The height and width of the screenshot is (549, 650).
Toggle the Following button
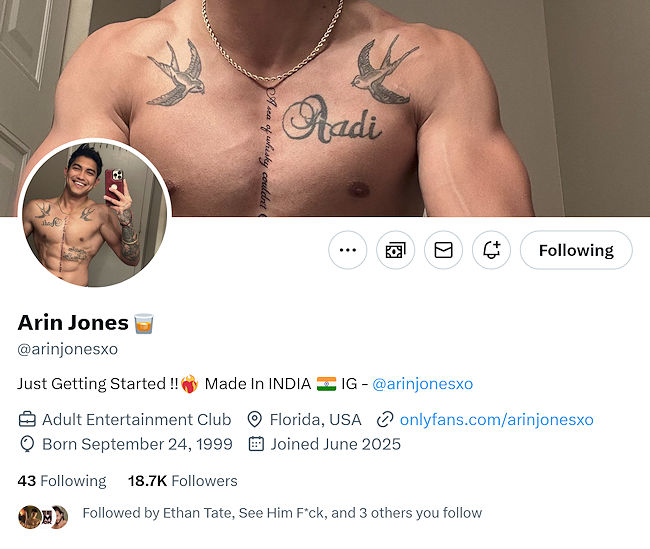click(576, 250)
